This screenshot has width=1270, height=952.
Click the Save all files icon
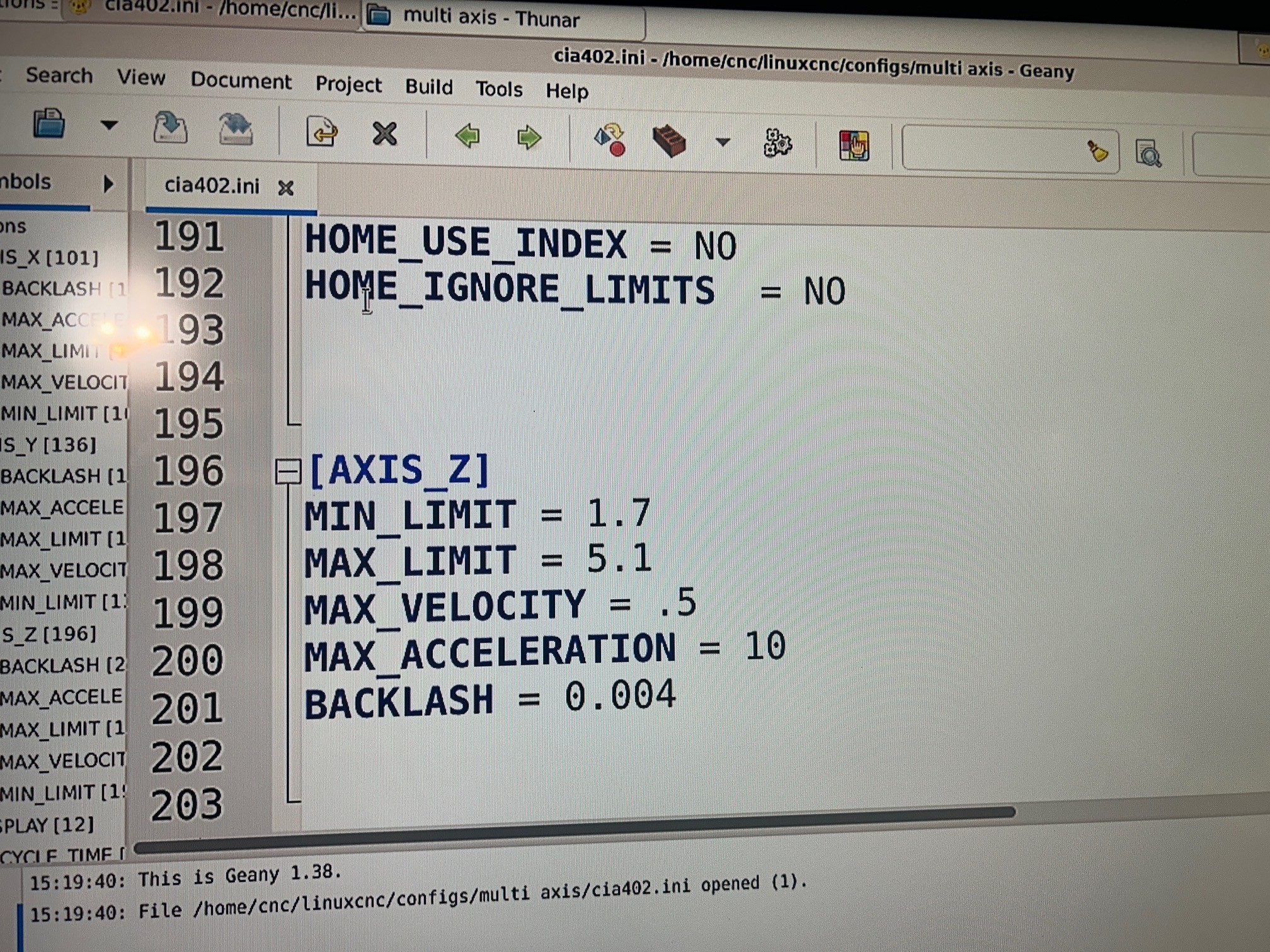(x=236, y=130)
